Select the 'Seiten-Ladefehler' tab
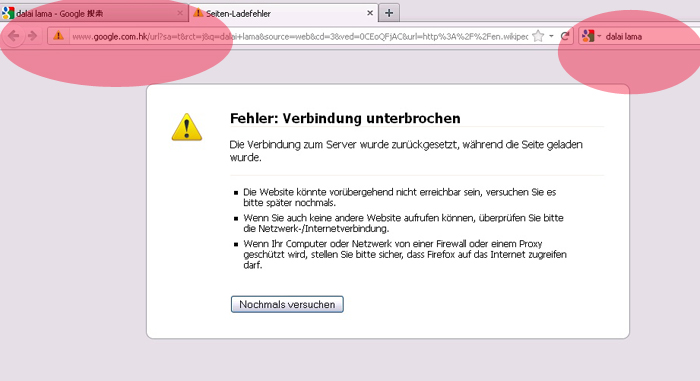Screen dimensions: 700x381 tap(283, 13)
